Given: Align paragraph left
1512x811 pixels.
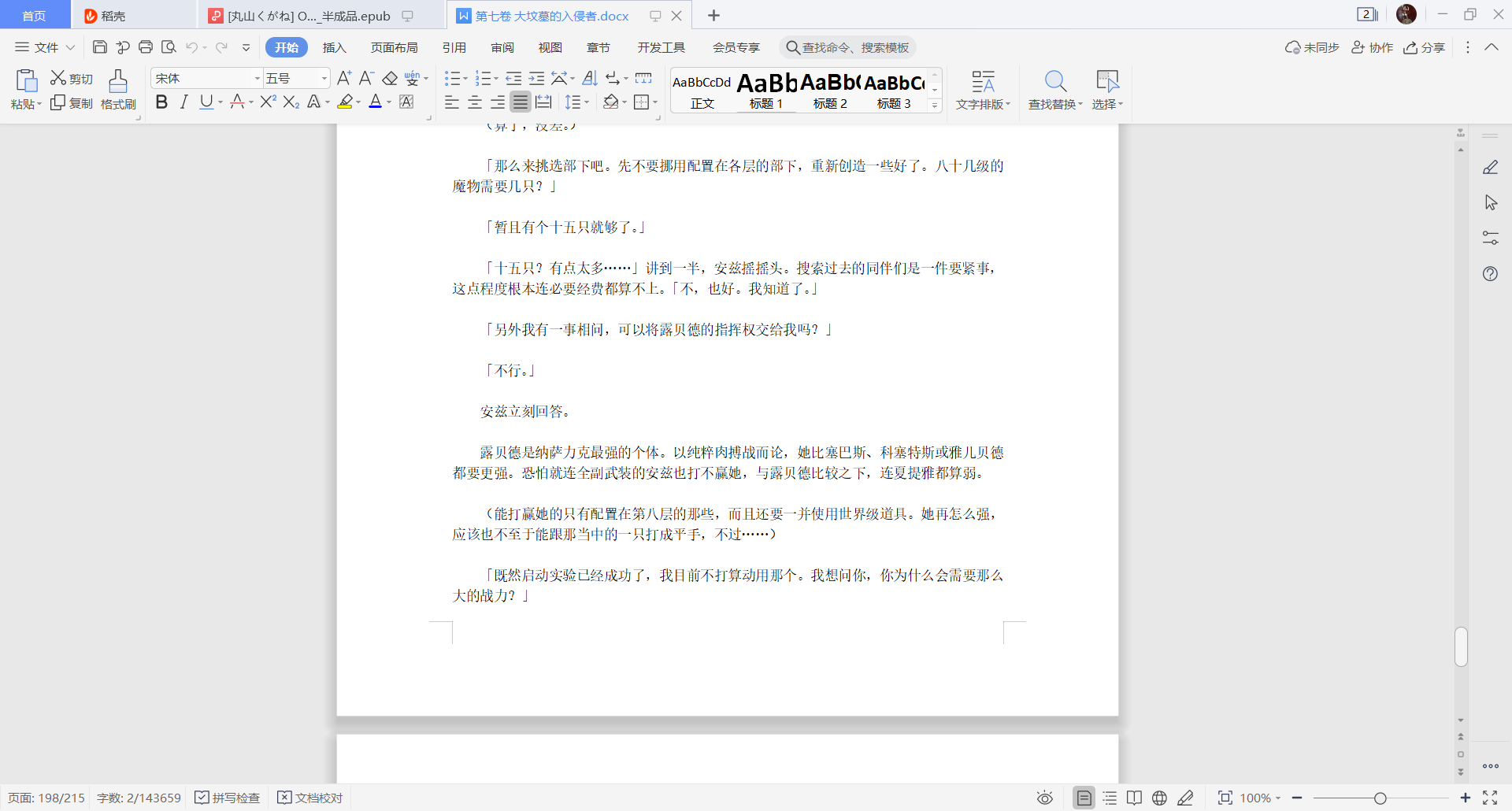Looking at the screenshot, I should tap(452, 102).
